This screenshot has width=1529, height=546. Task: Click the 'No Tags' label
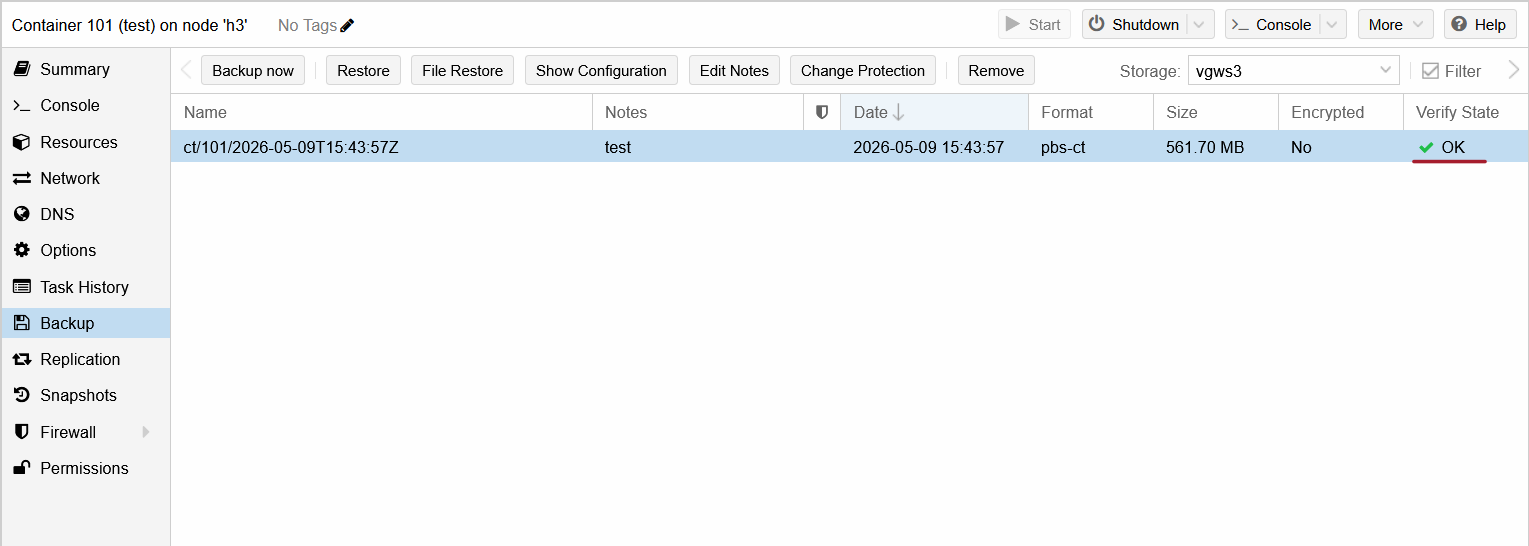coord(307,25)
